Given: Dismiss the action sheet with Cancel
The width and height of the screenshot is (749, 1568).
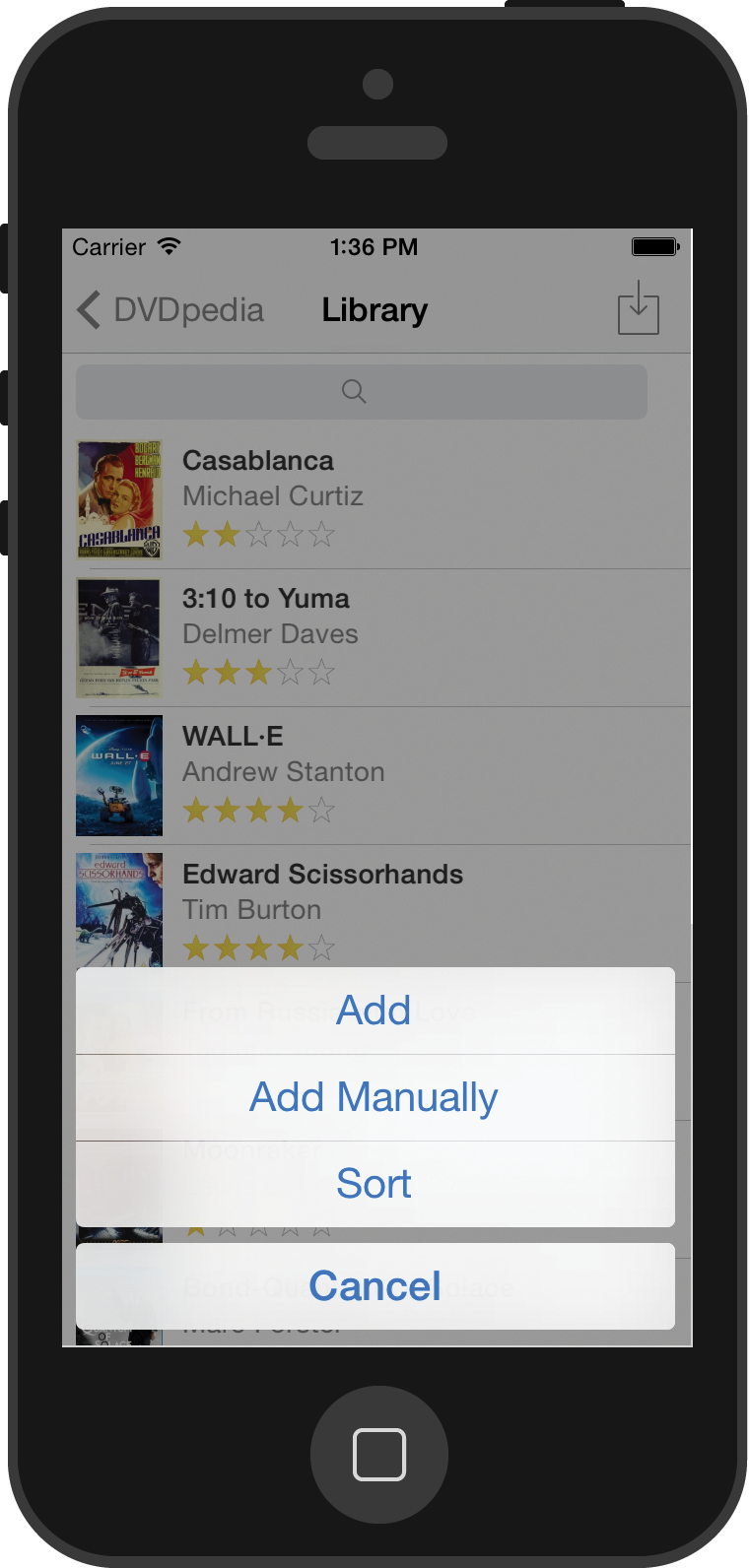Looking at the screenshot, I should pos(375,1286).
